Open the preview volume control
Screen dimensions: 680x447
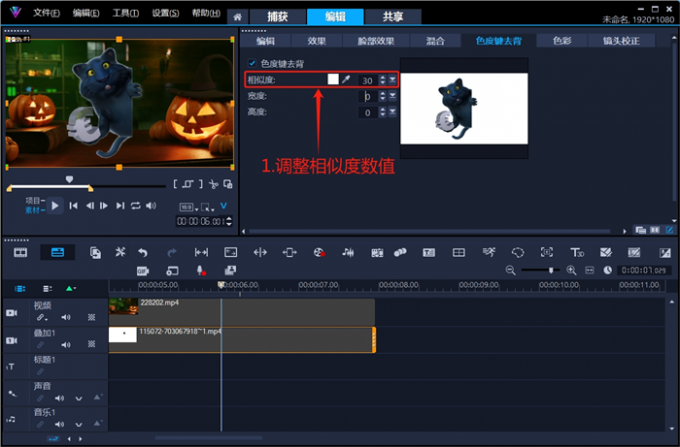pyautogui.click(x=151, y=206)
